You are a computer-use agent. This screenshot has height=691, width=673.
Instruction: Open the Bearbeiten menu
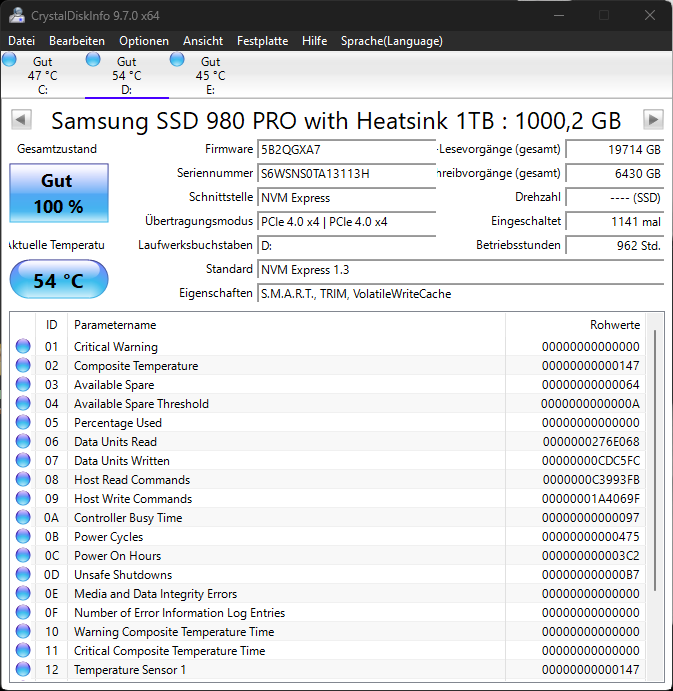point(77,41)
